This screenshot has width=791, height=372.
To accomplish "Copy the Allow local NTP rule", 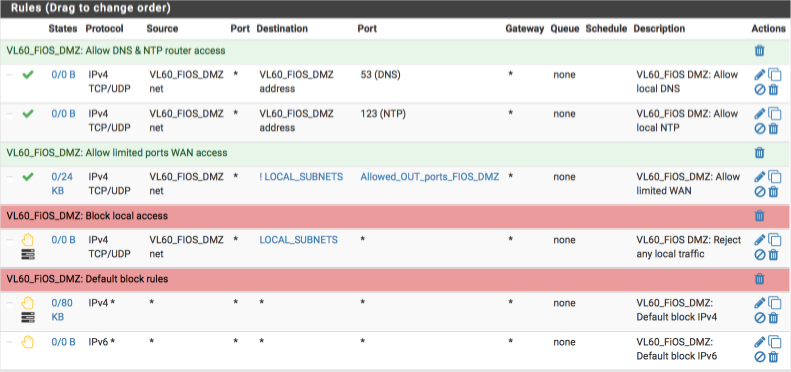I will point(774,115).
